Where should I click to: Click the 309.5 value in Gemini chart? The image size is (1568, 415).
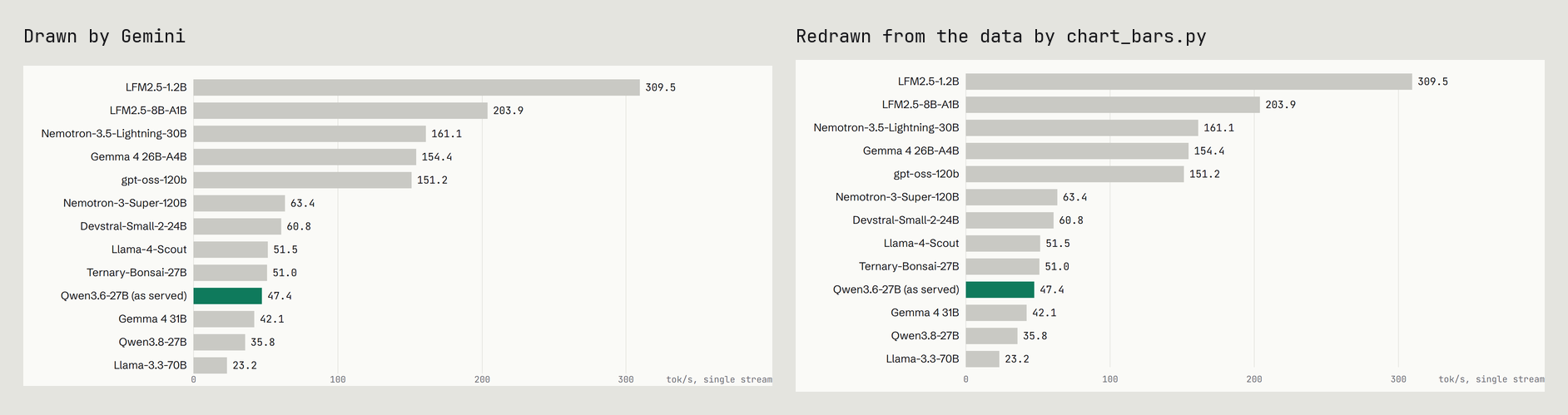660,87
